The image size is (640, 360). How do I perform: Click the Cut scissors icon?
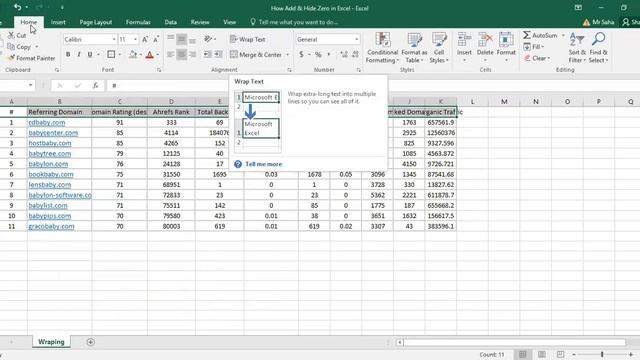point(11,36)
